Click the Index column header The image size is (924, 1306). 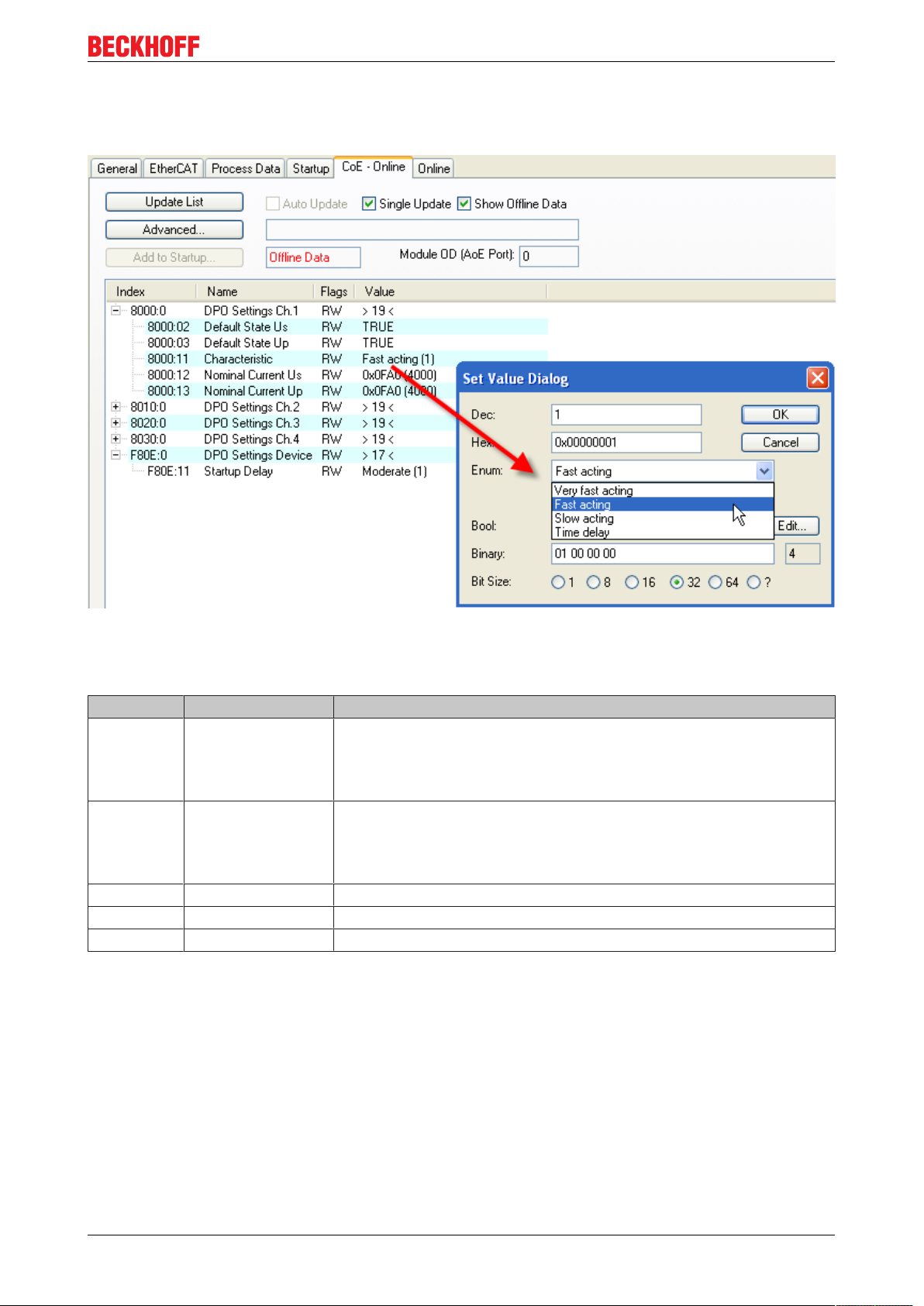click(x=151, y=291)
